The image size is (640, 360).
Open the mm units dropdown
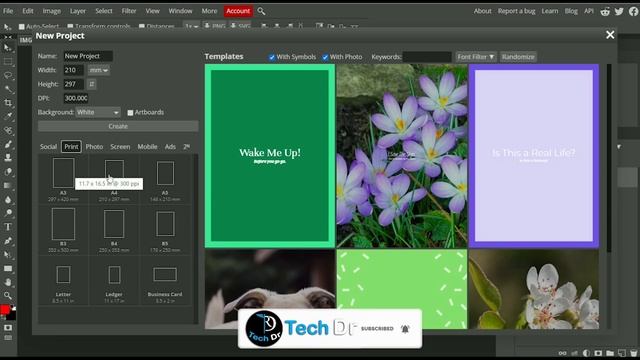tap(98, 70)
